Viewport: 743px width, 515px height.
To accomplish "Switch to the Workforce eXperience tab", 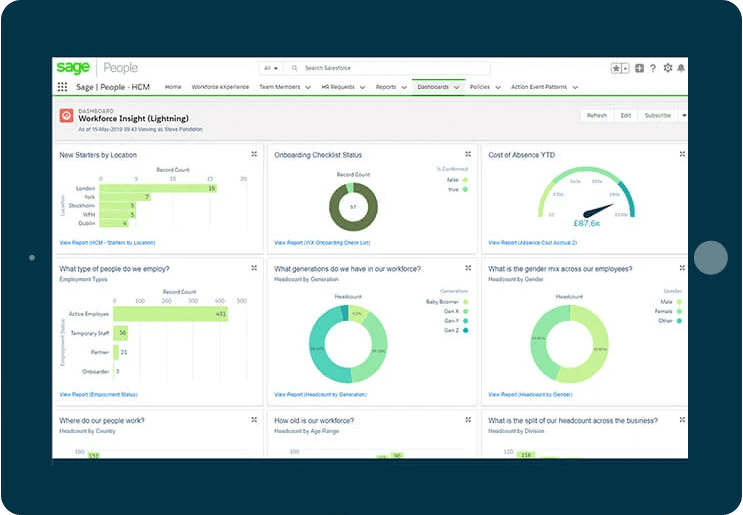I will tap(219, 87).
